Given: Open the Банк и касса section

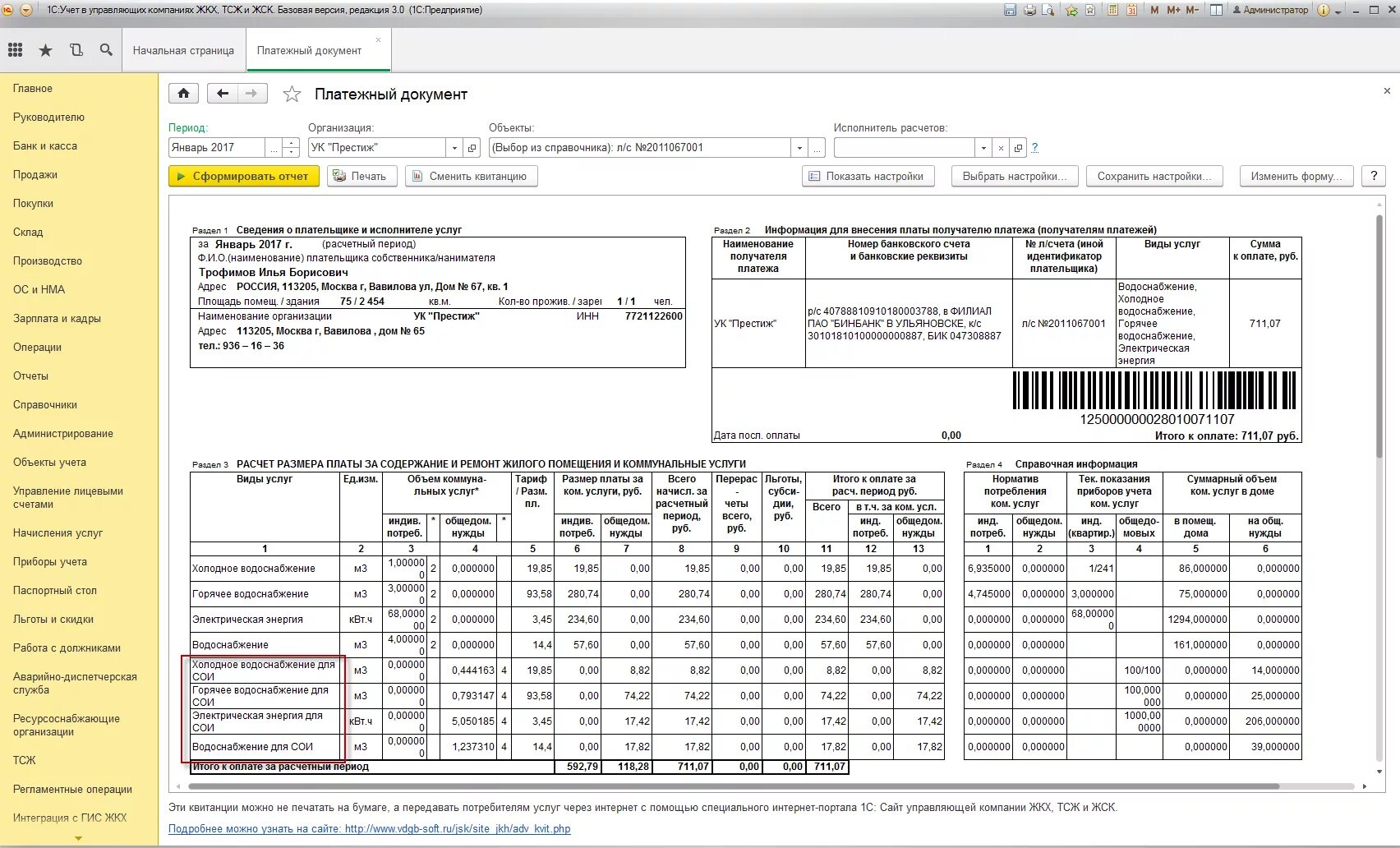Looking at the screenshot, I should click(x=45, y=145).
